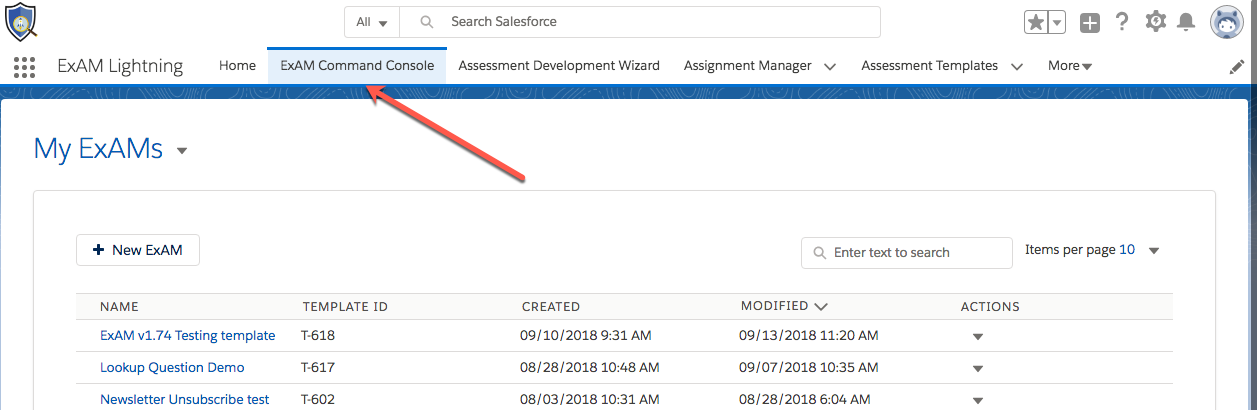
Task: Select created date 08/28/2018 10:48 AM
Action: [x=590, y=368]
